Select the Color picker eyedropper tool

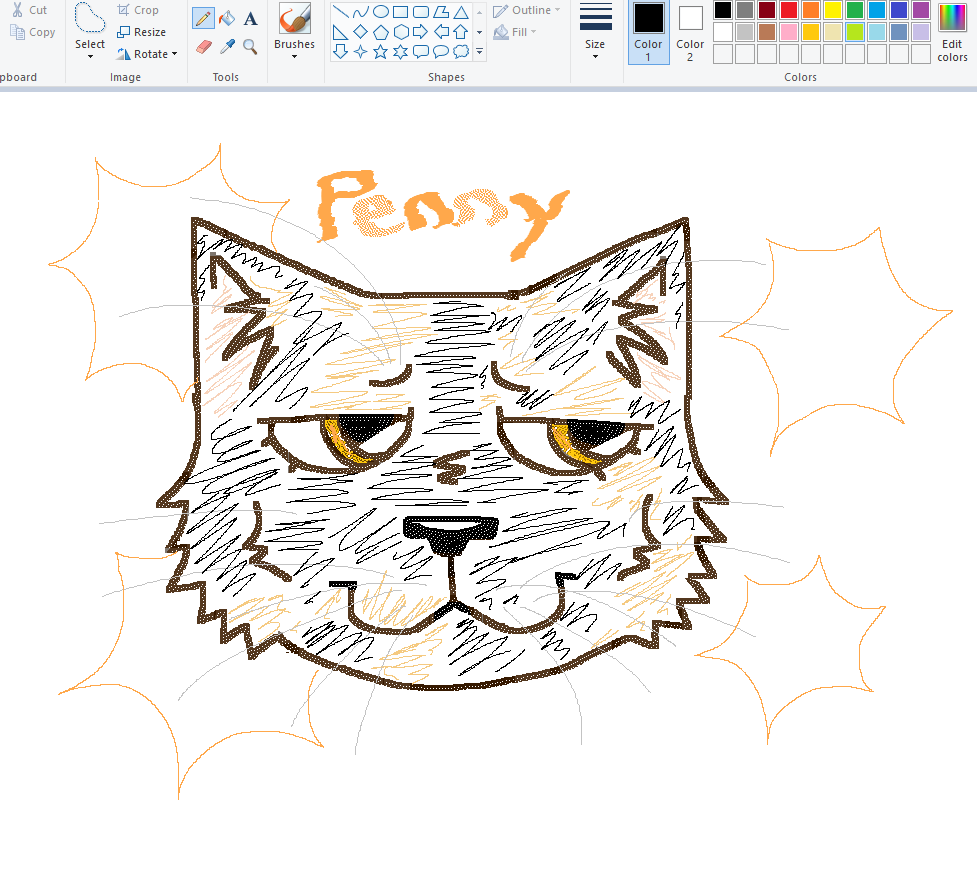pos(227,47)
